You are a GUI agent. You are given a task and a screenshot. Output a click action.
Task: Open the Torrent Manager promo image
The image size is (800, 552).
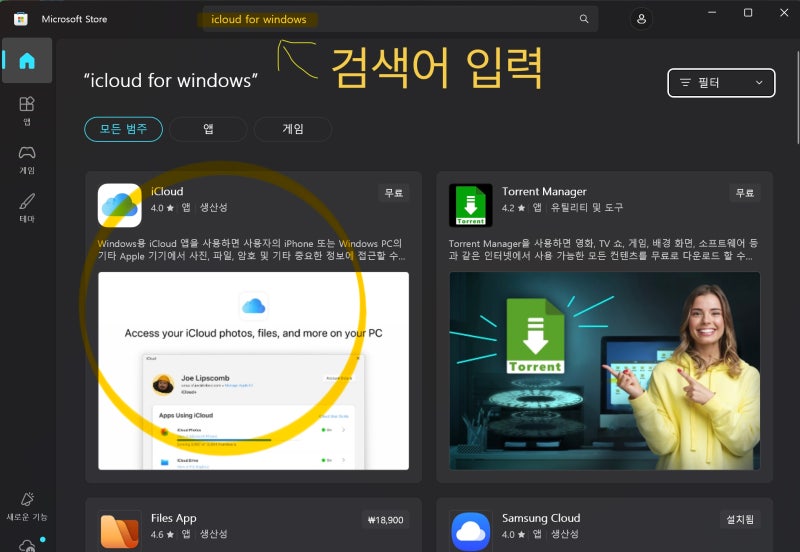pos(605,371)
